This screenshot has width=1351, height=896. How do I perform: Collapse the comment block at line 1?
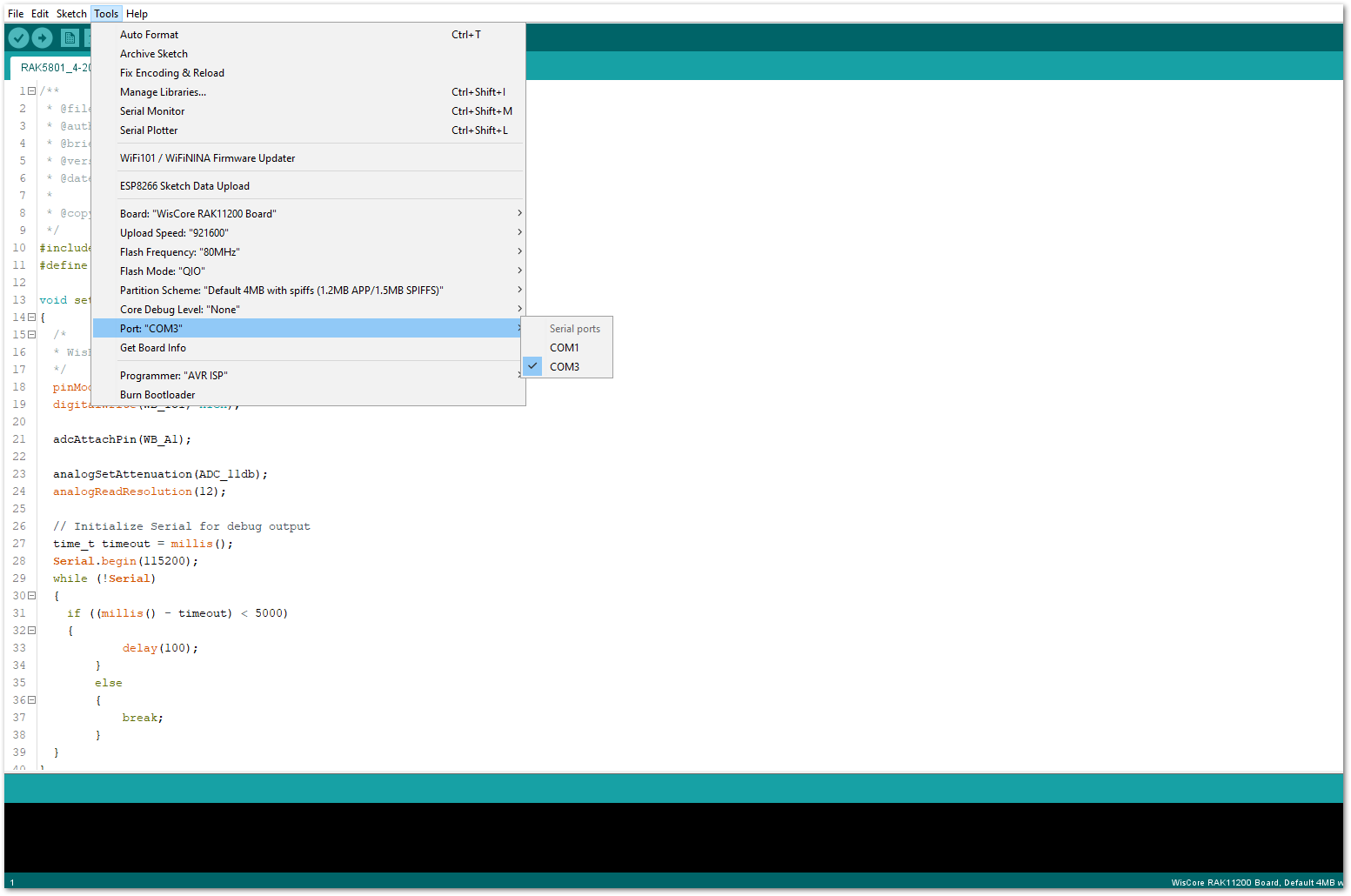[x=31, y=91]
